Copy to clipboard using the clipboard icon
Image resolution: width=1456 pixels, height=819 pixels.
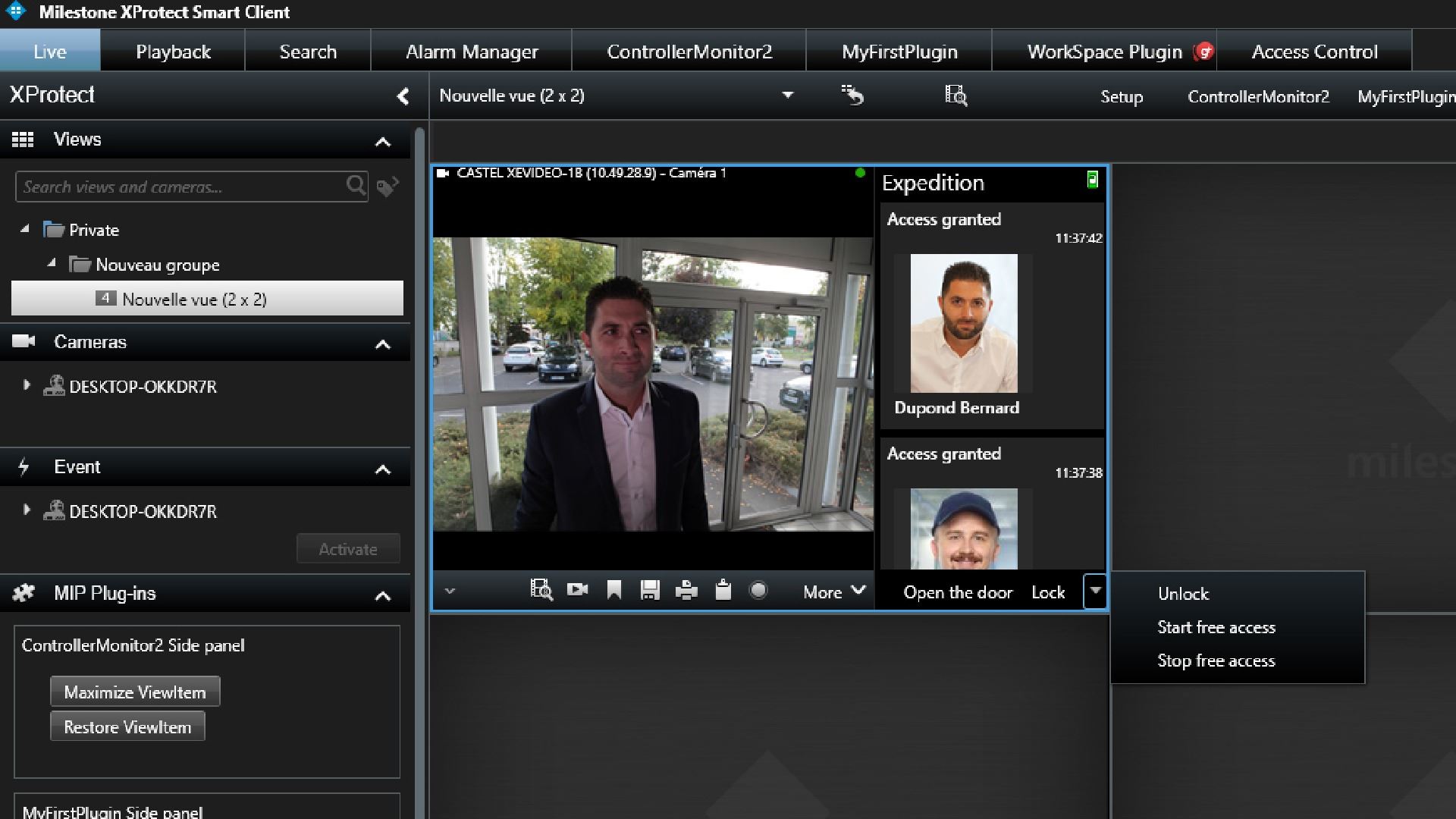[x=723, y=590]
